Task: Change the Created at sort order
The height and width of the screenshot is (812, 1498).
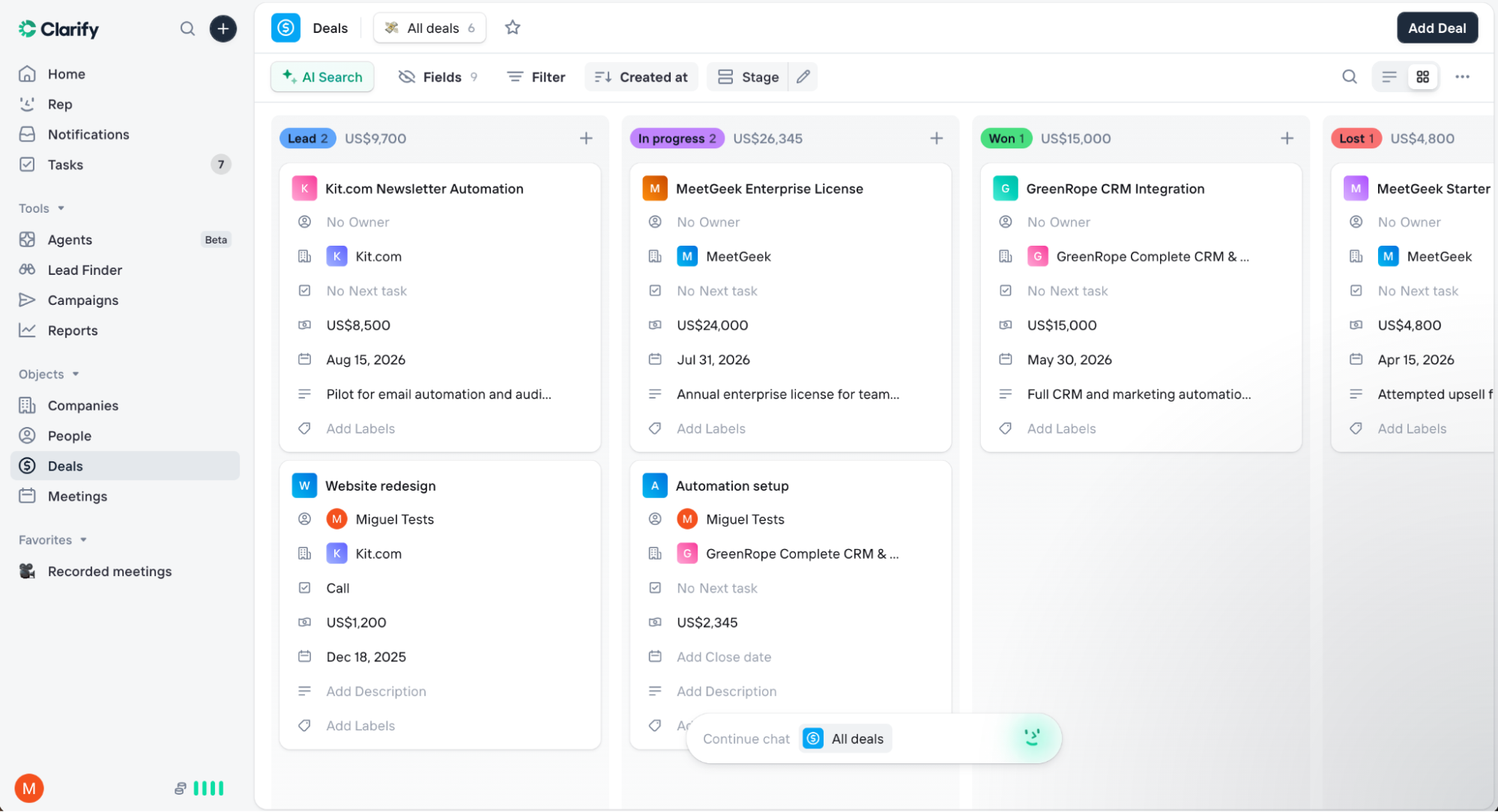Action: [641, 77]
